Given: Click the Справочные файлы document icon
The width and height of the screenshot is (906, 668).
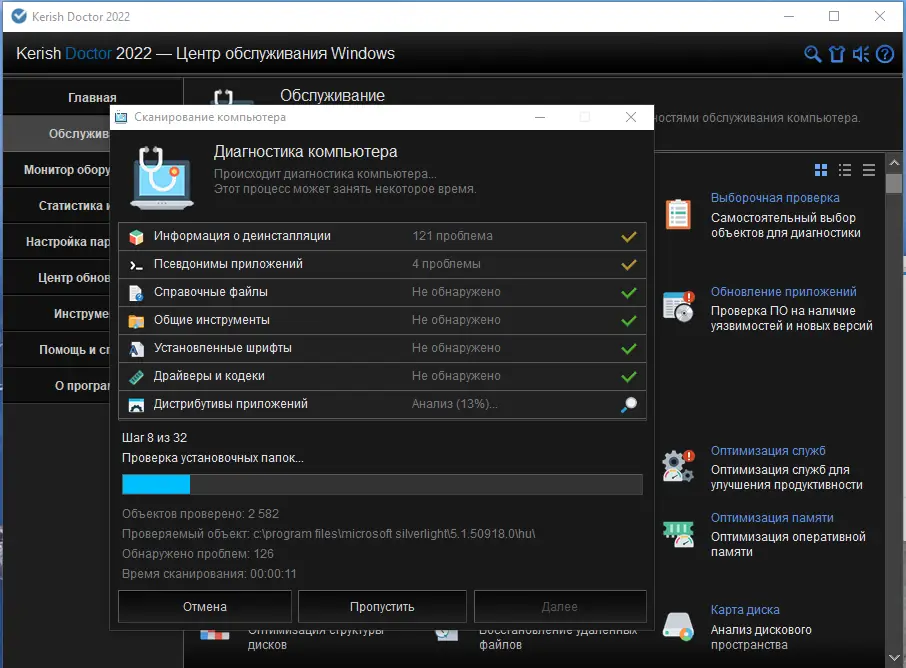Looking at the screenshot, I should 136,293.
